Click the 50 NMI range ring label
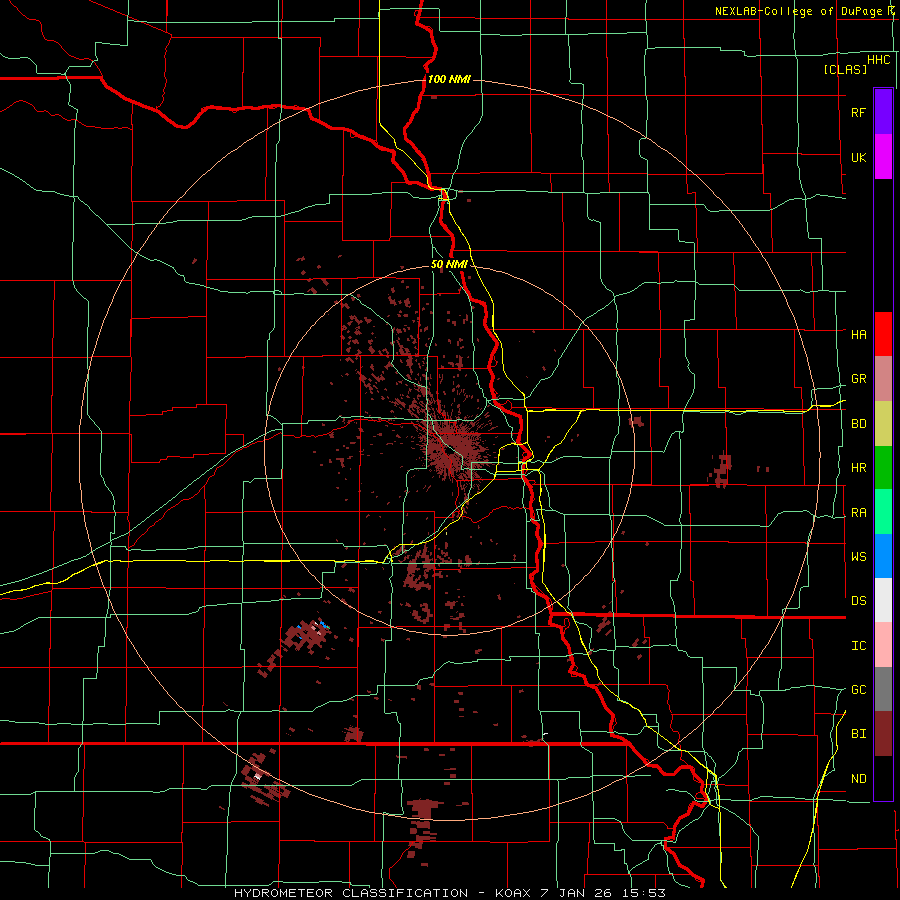This screenshot has height=900, width=900. (x=449, y=264)
